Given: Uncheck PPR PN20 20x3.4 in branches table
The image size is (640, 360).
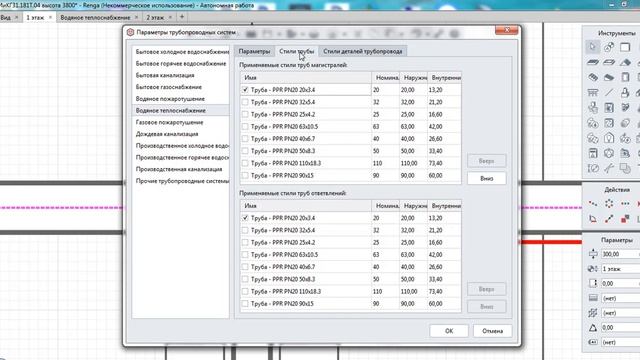Looking at the screenshot, I should [245, 218].
